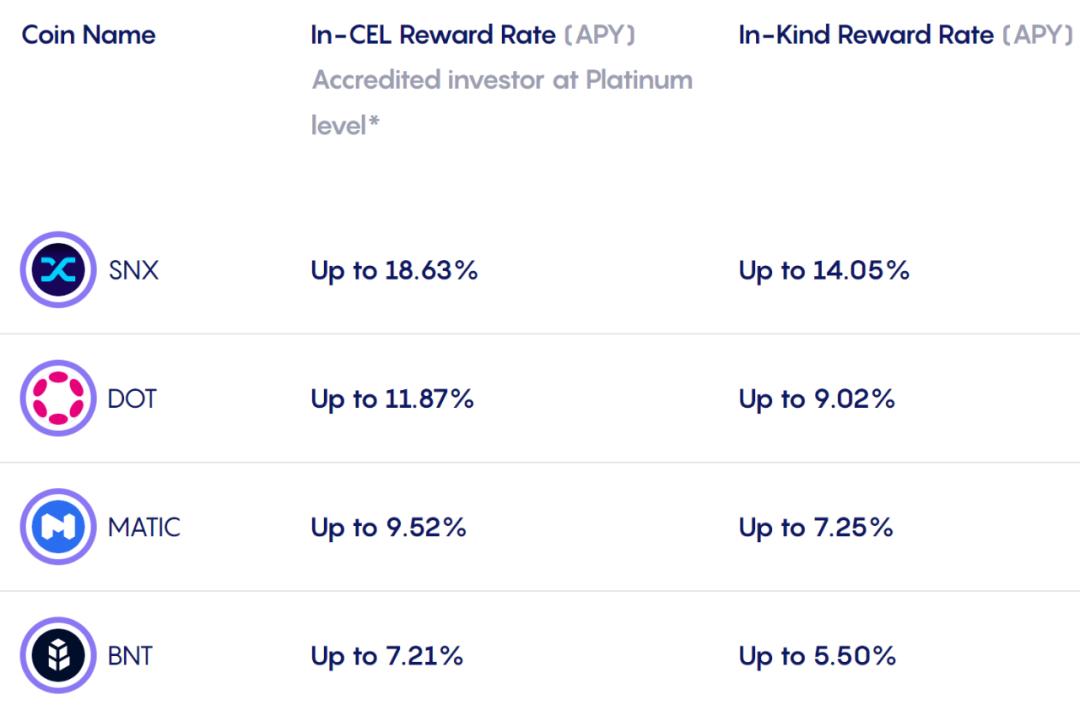Select the SNX coin name label
Image resolution: width=1080 pixels, height=716 pixels.
(x=134, y=270)
